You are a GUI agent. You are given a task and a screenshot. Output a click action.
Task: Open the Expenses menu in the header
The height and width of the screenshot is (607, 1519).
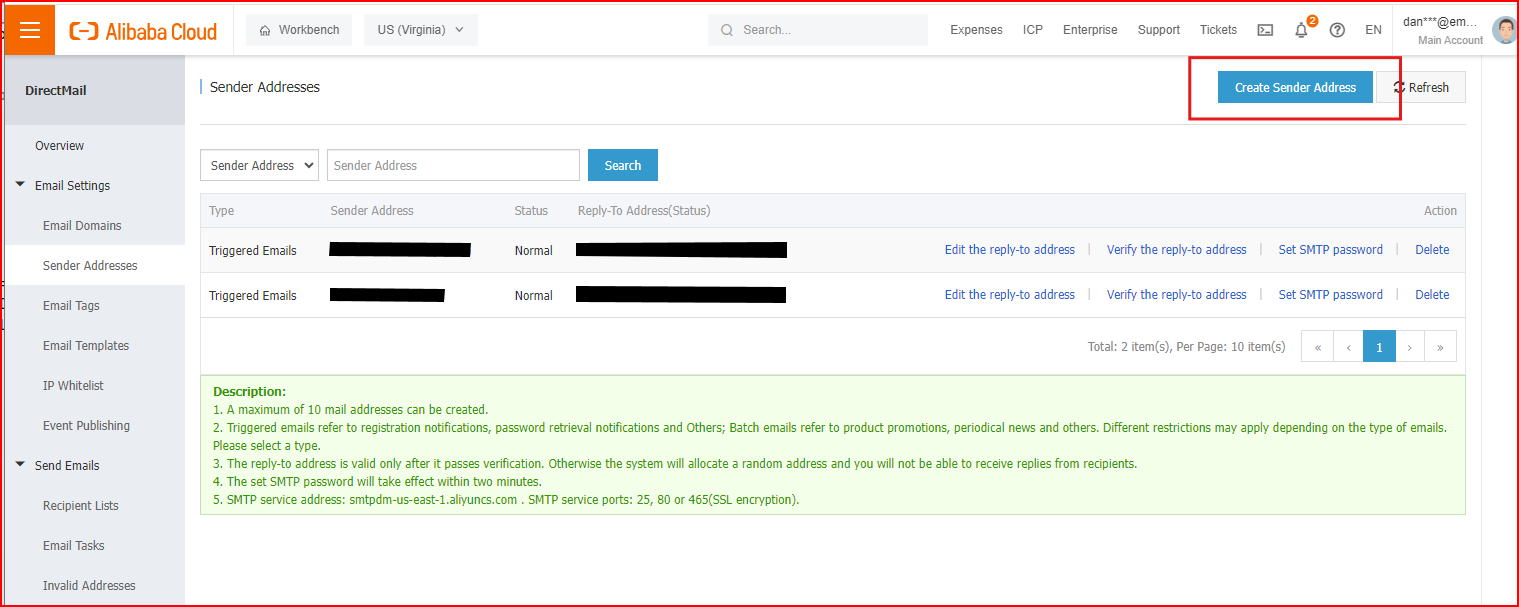coord(976,30)
